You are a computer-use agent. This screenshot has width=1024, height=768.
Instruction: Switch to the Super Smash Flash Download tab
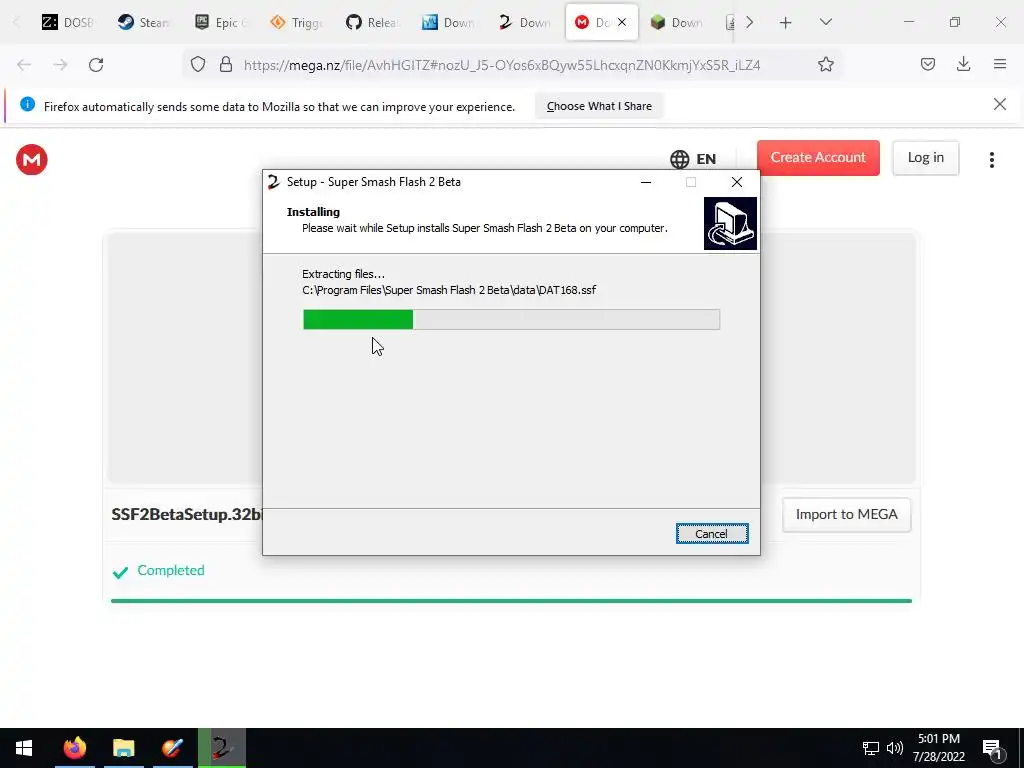tap(524, 22)
